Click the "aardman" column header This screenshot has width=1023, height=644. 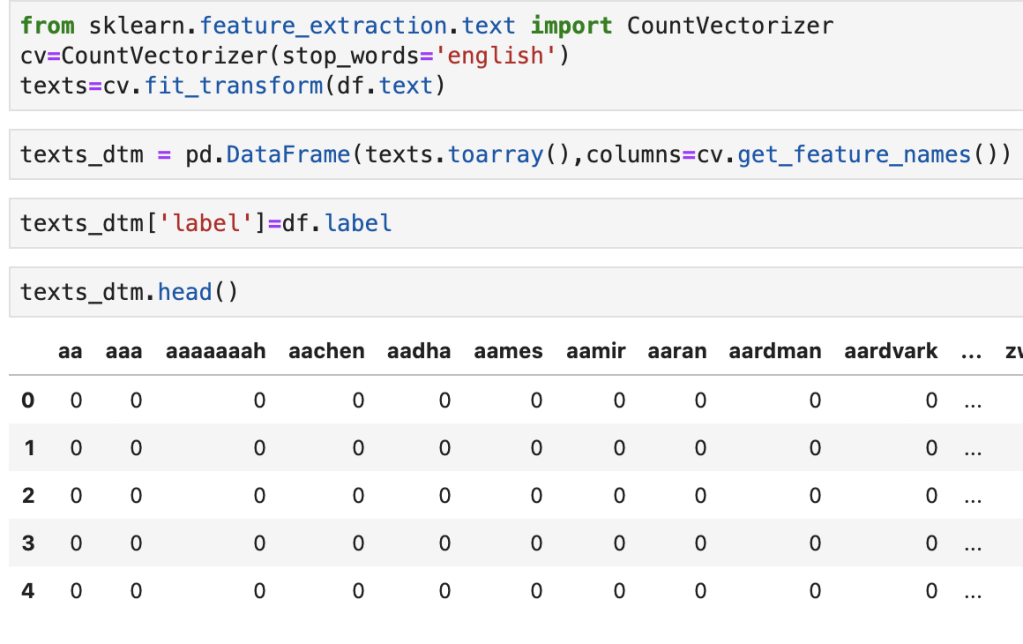tap(774, 351)
